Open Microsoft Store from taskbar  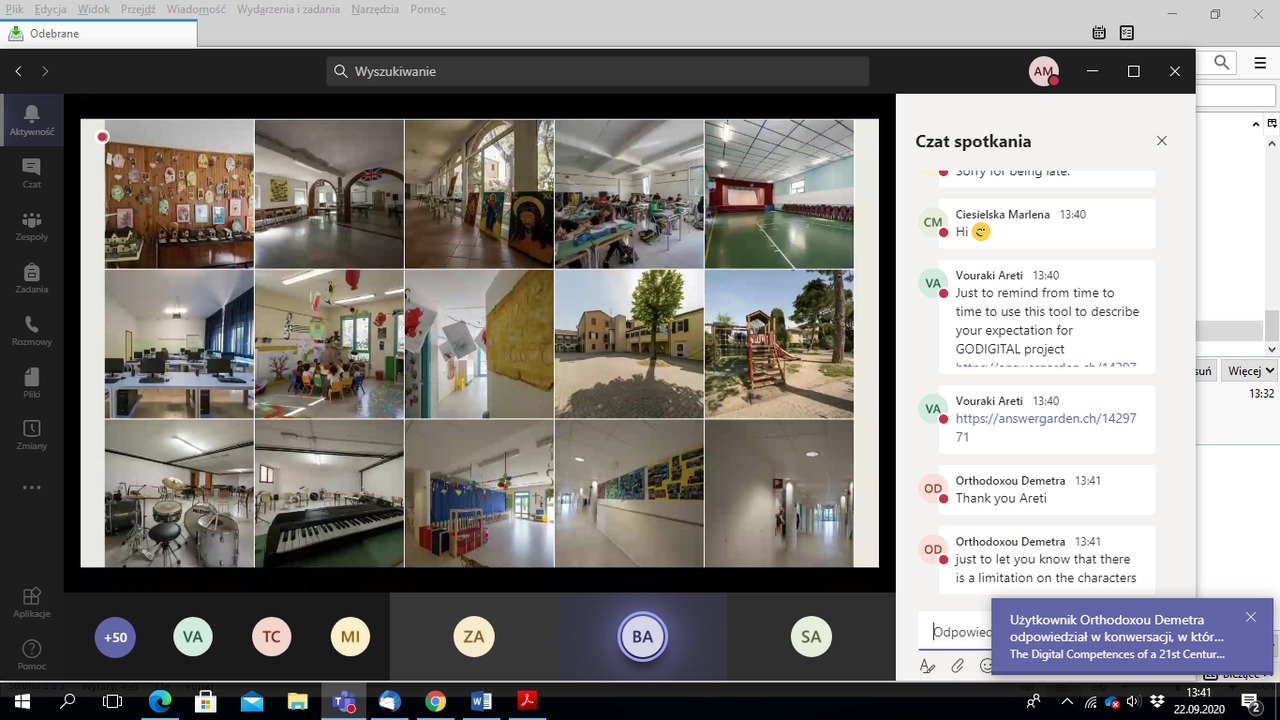click(205, 701)
